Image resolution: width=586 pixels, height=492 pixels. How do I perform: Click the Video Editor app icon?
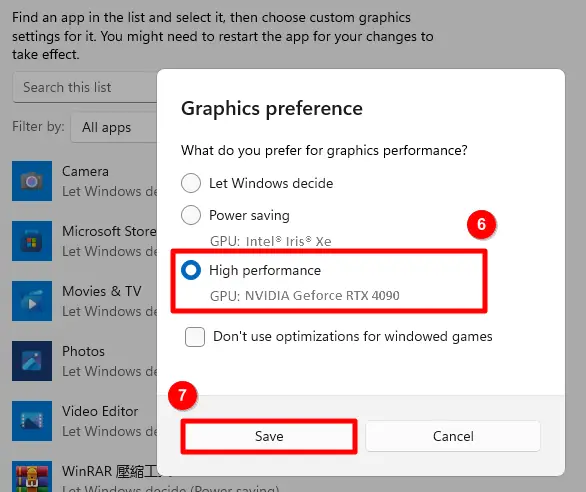click(32, 421)
